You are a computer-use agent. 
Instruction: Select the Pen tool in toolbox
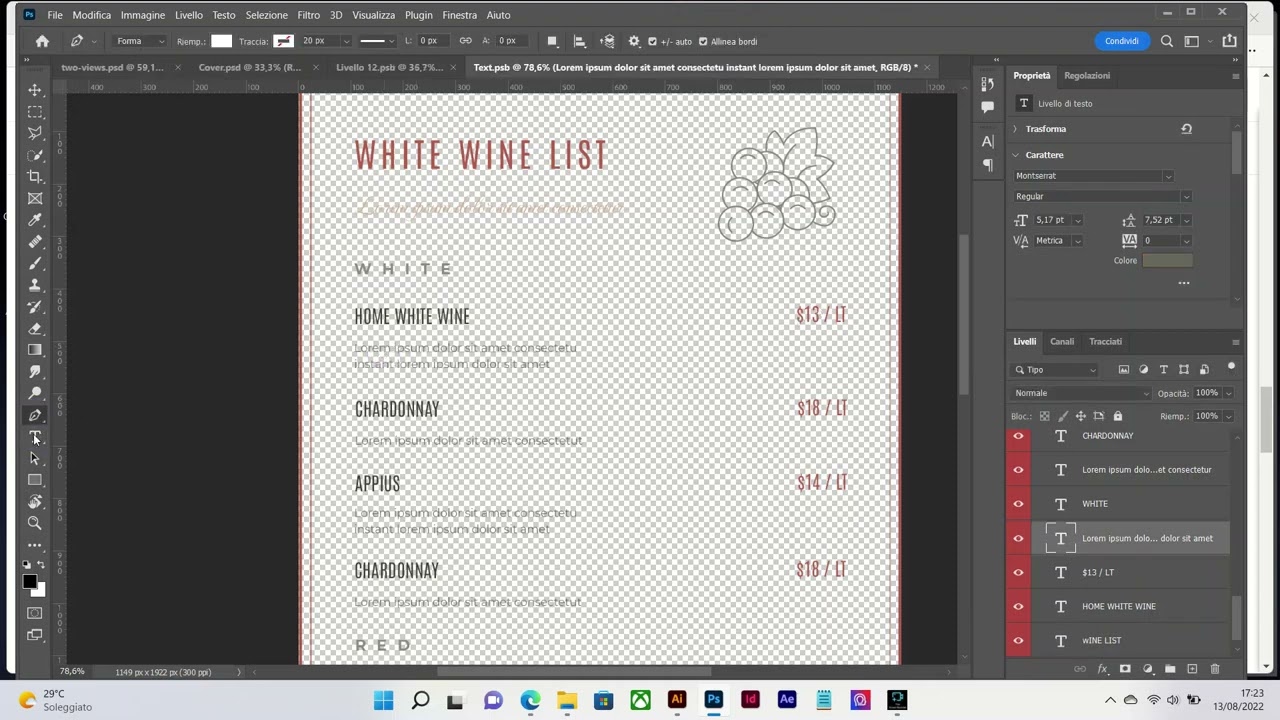click(35, 415)
